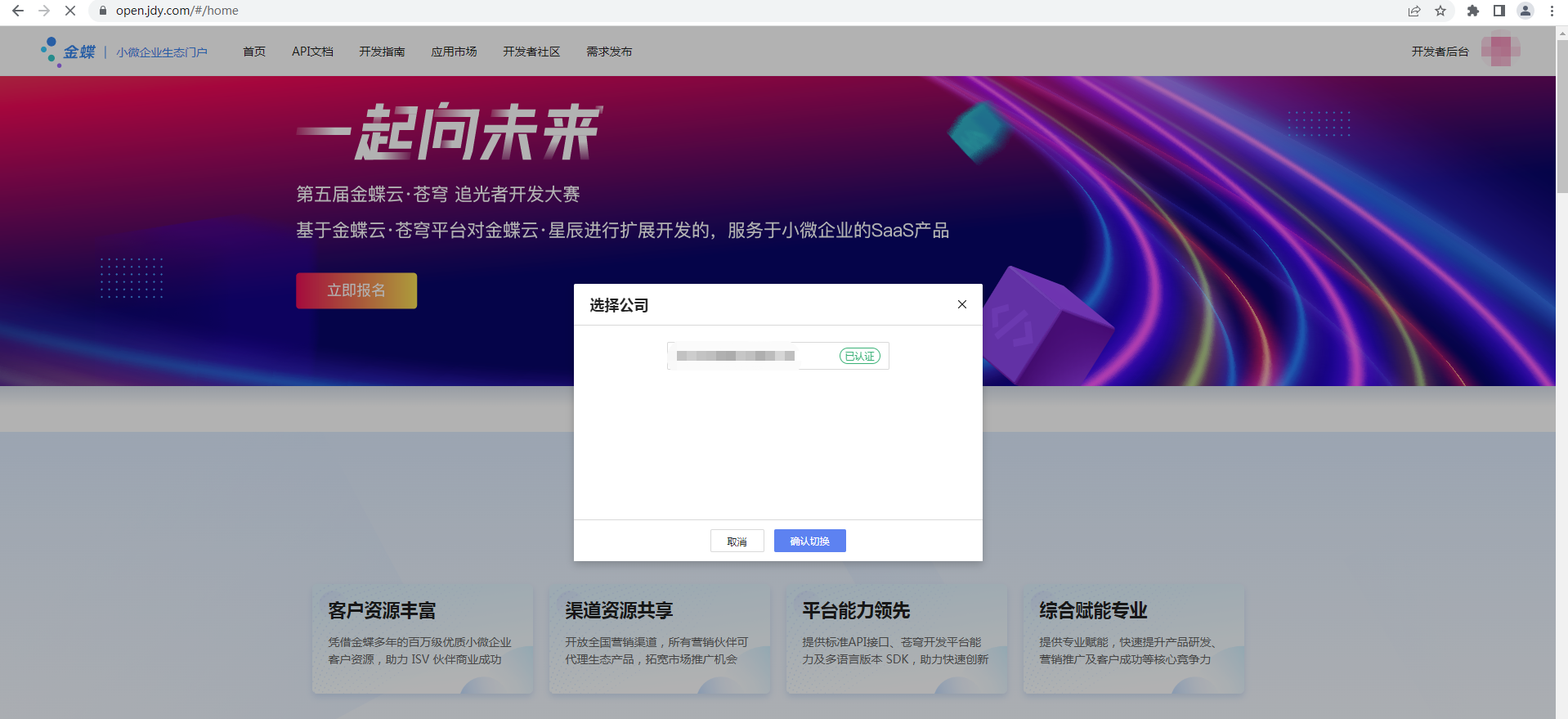Click the address bar URL
Screen dimensions: 1568x719
(x=177, y=11)
